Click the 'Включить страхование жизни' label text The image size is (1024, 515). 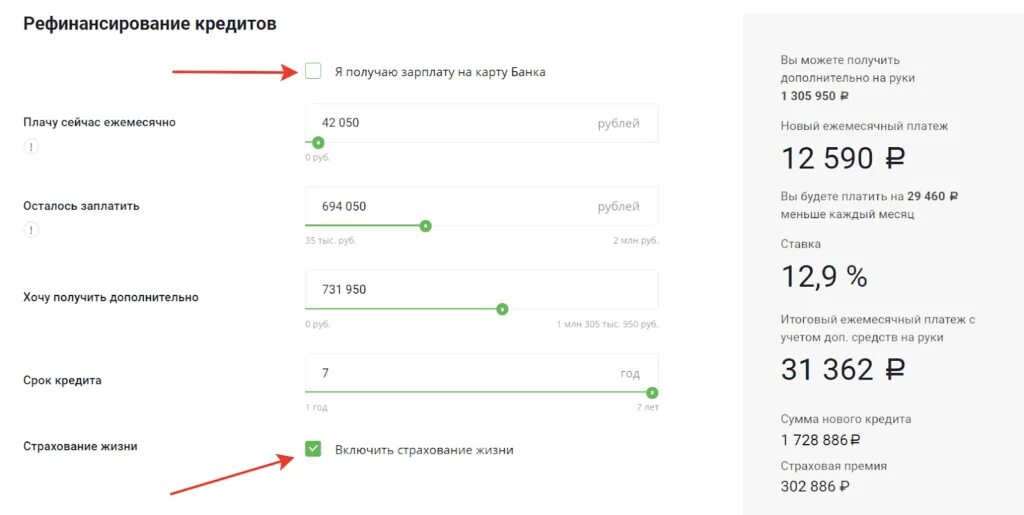[424, 450]
